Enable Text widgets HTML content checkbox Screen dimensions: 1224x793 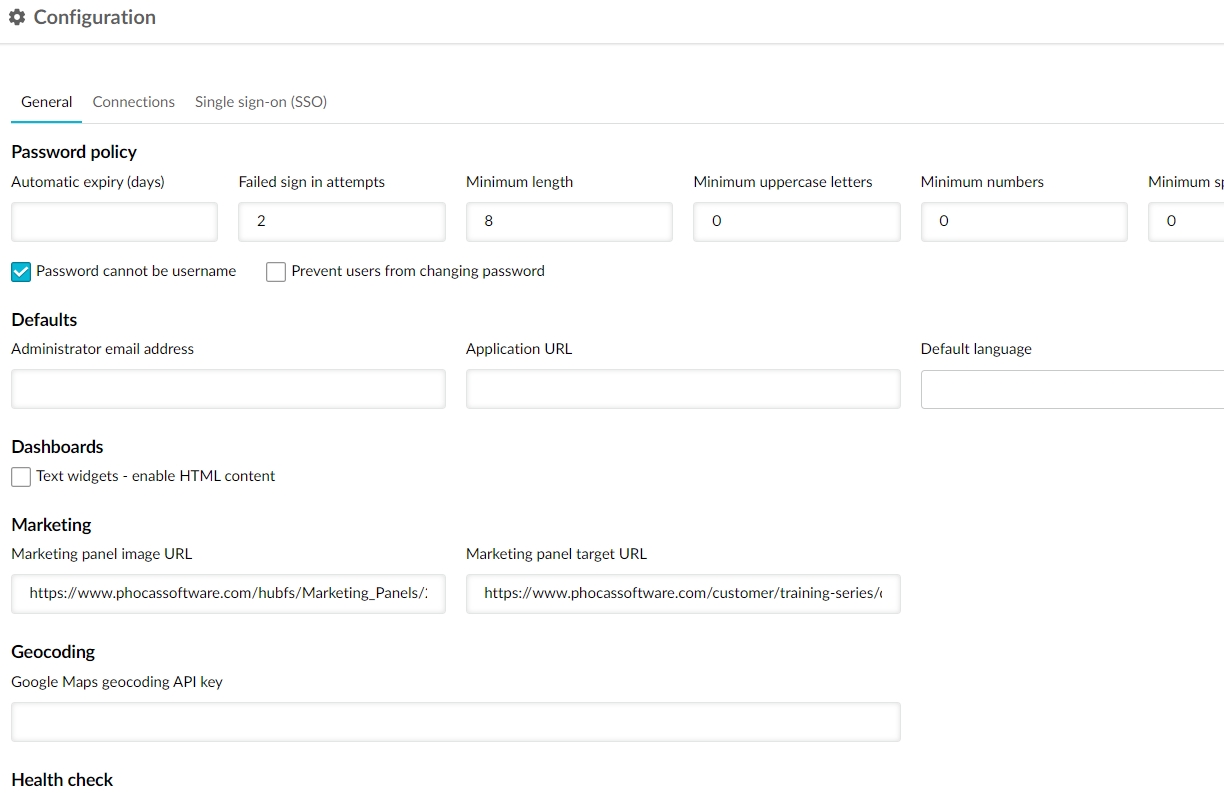(x=21, y=477)
